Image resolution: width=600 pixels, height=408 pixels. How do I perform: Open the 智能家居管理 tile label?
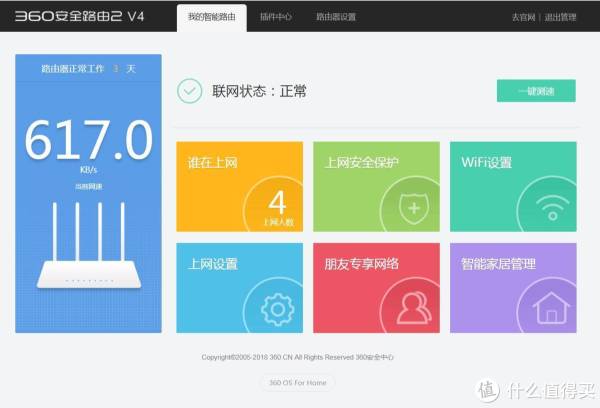coord(498,264)
